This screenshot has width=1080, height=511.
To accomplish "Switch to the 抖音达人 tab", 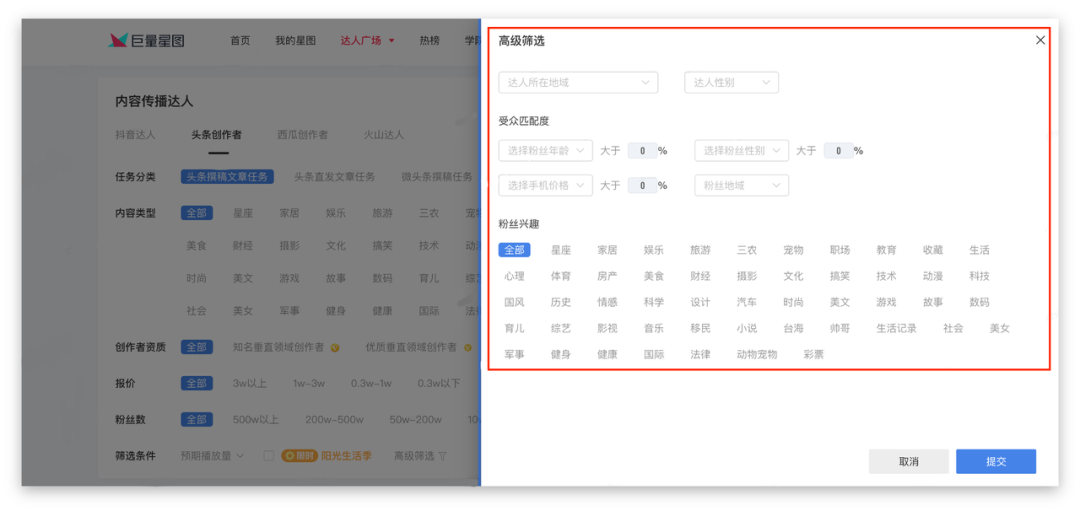I will tap(135, 135).
